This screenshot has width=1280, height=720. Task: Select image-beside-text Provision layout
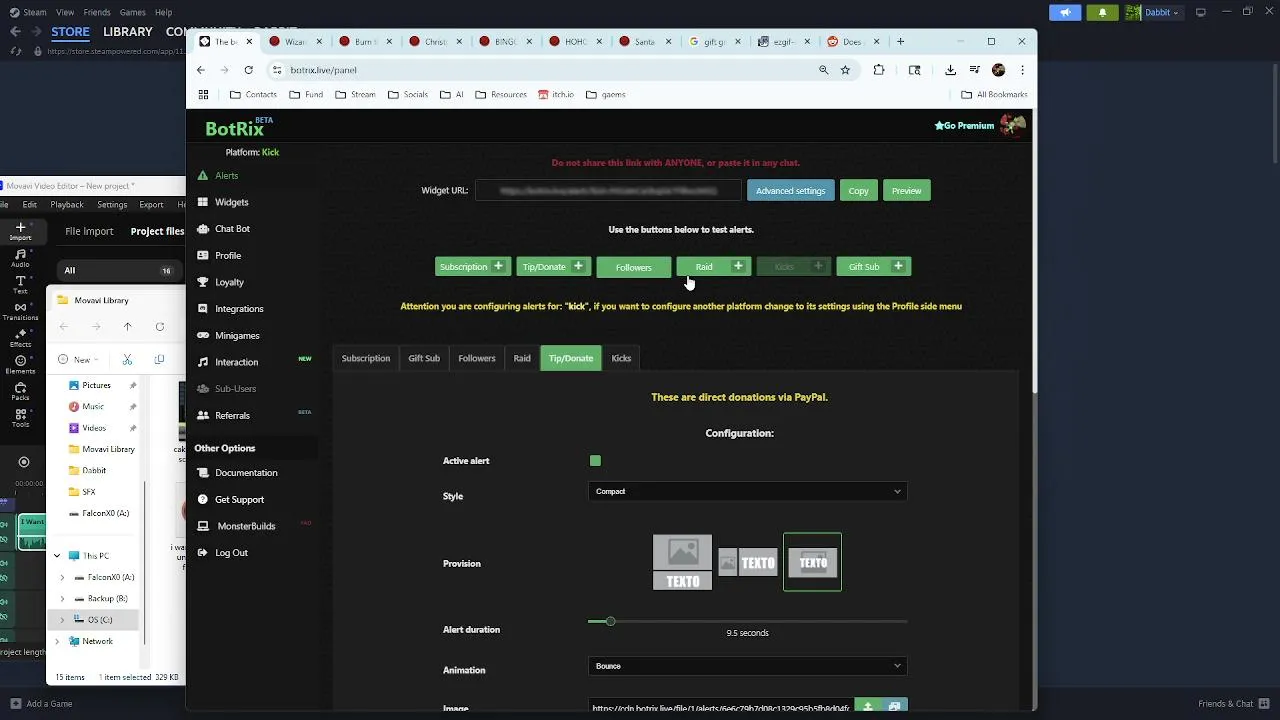pyautogui.click(x=747, y=563)
